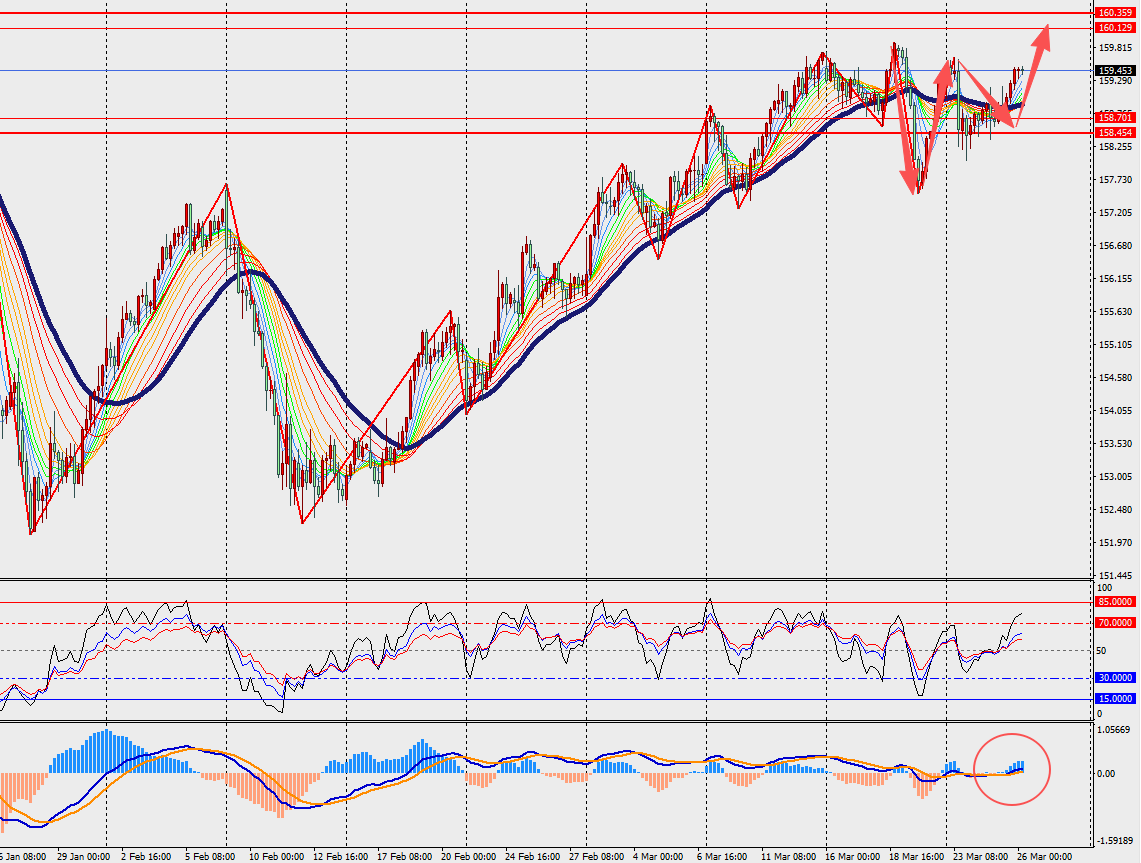Select the 85.0000 oscillator level label
Viewport: 1141px width, 863px height.
pos(1115,602)
